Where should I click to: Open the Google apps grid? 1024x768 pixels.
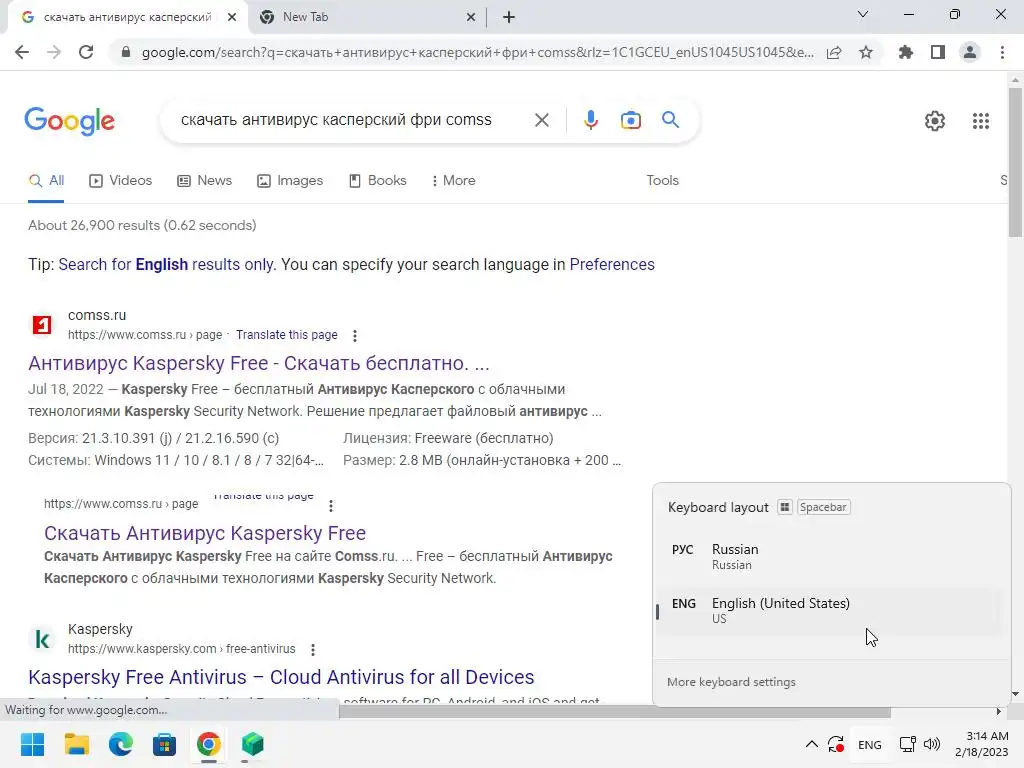click(x=981, y=121)
